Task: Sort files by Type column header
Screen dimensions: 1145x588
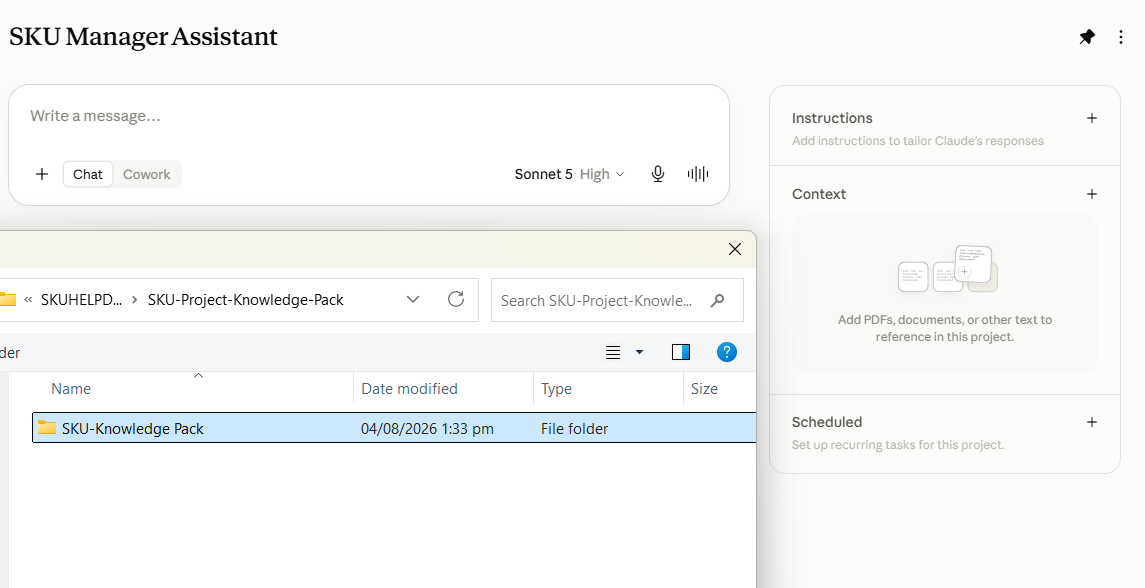Action: (x=556, y=389)
